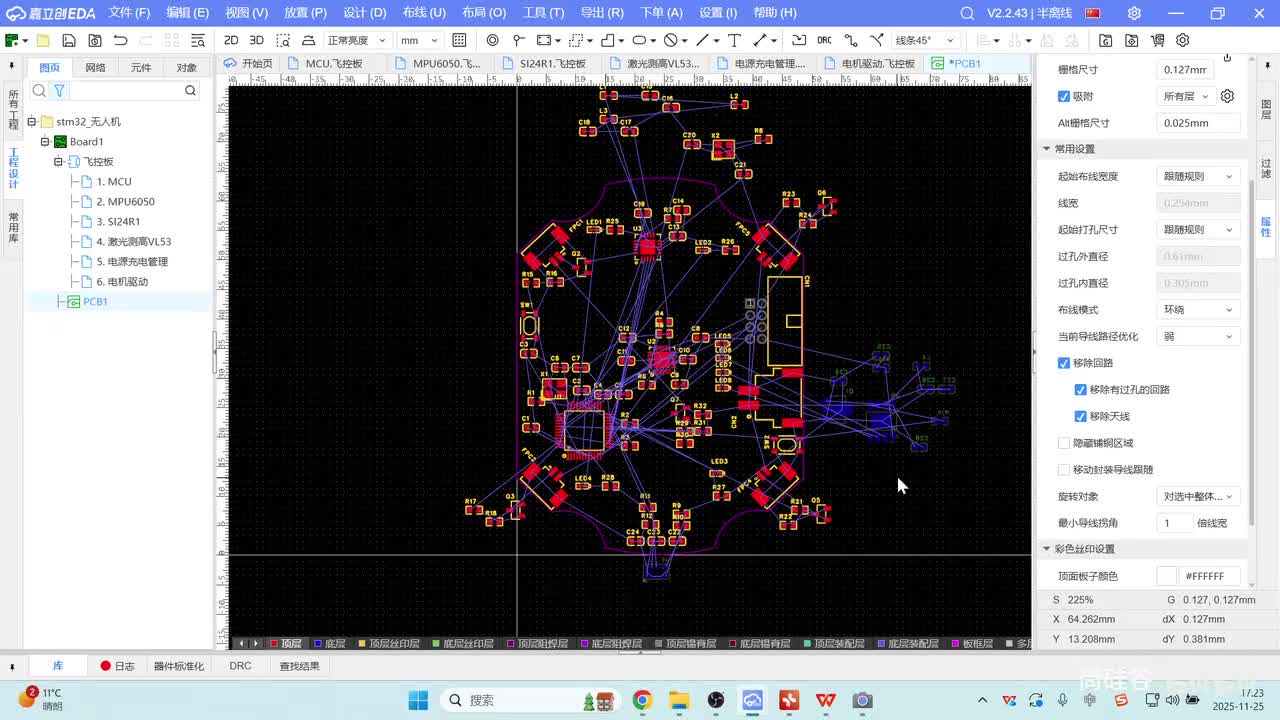Open Chrome from the taskbar

642,700
